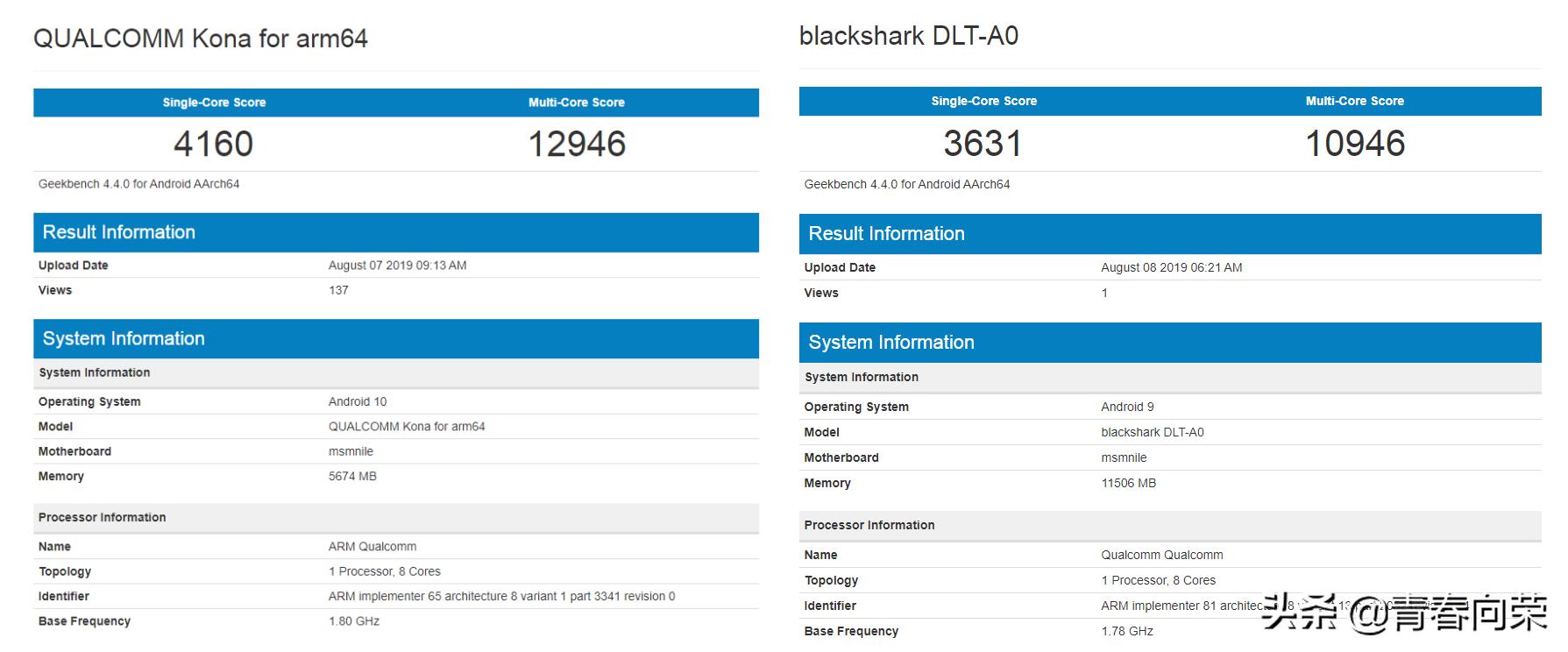
Task: Select the single-core score 4160
Action: 213,144
